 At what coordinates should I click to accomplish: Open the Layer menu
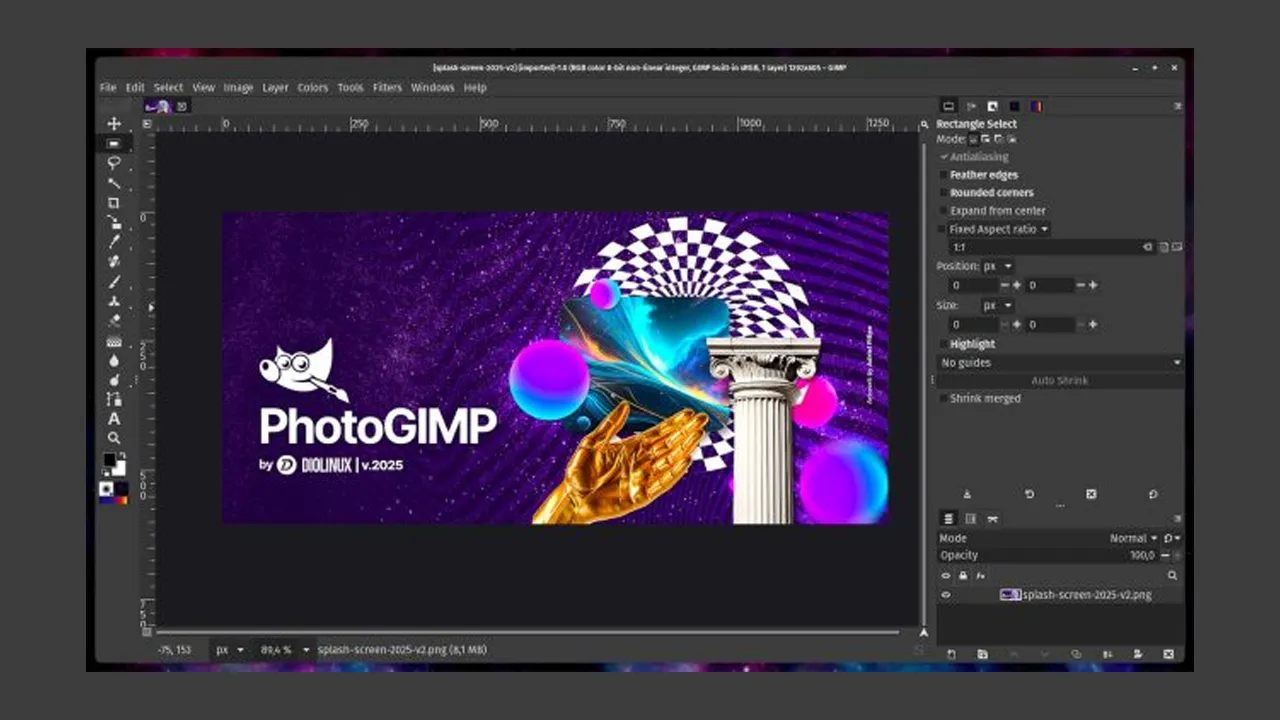275,88
